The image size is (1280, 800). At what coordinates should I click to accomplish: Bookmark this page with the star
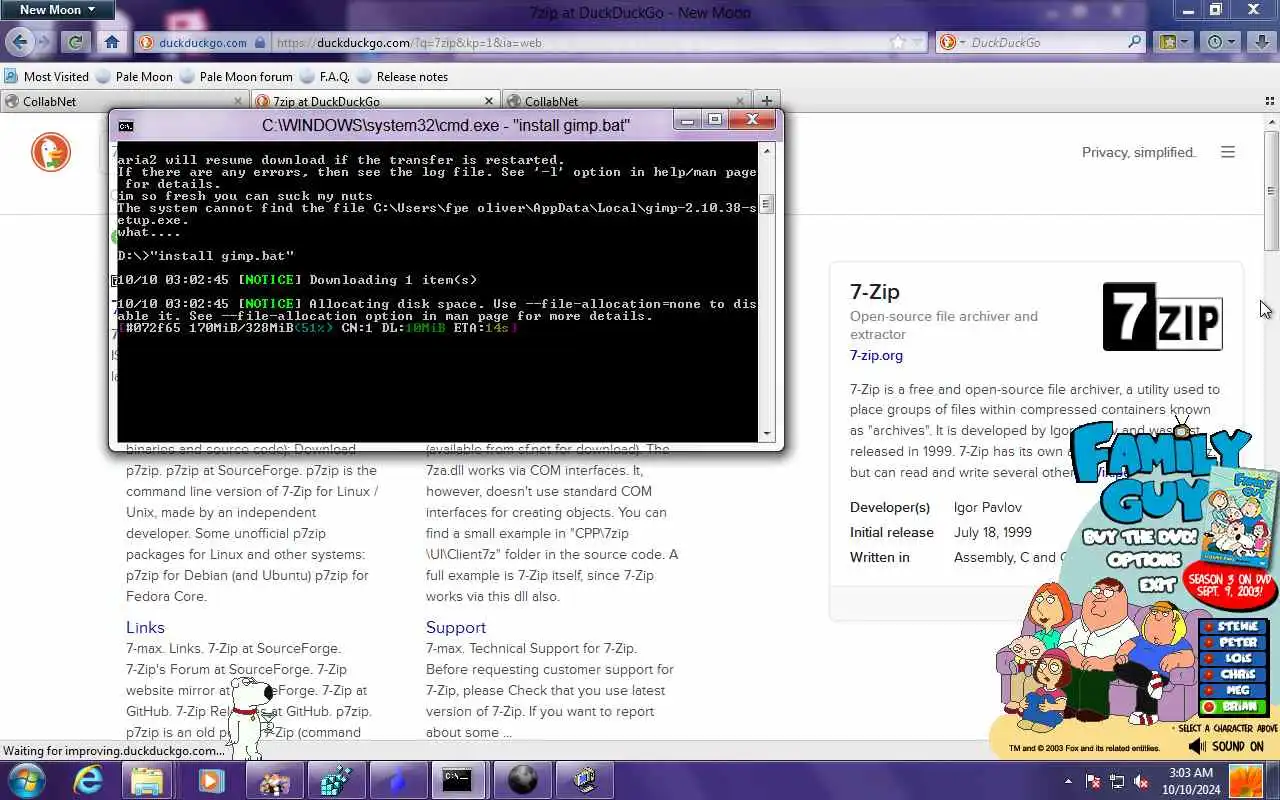[897, 42]
